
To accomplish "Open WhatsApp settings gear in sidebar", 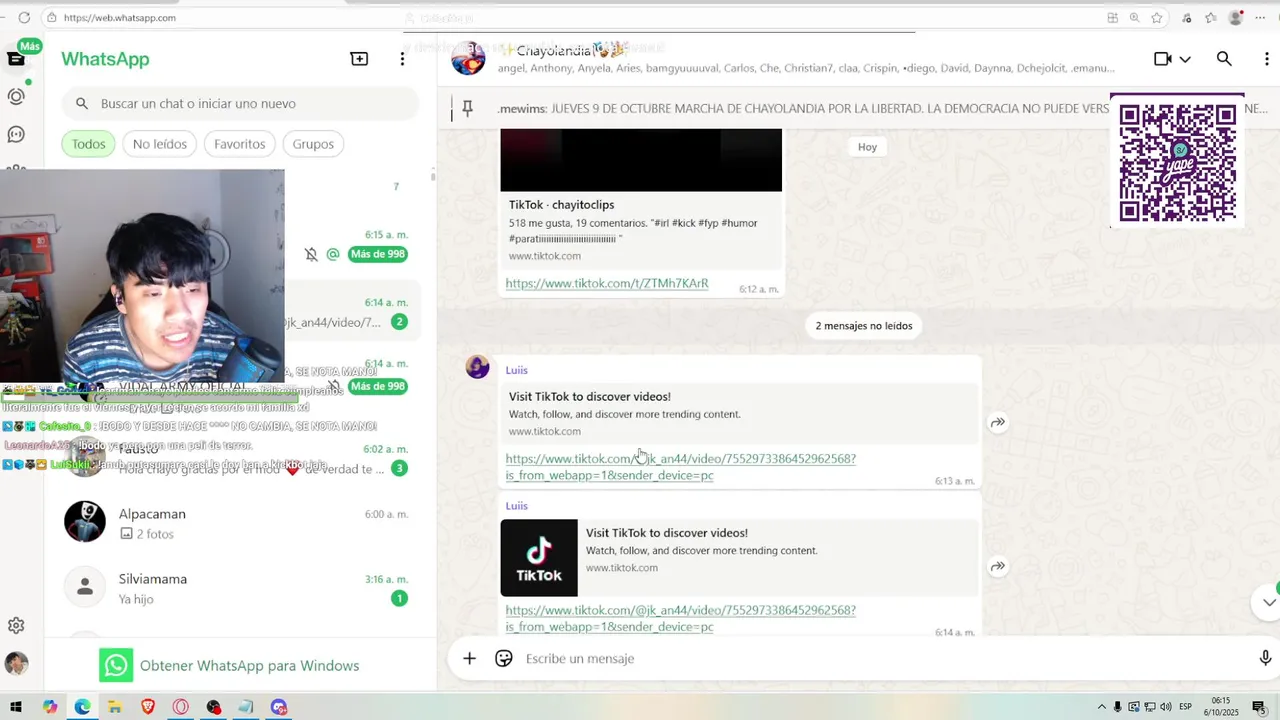I will (x=16, y=625).
